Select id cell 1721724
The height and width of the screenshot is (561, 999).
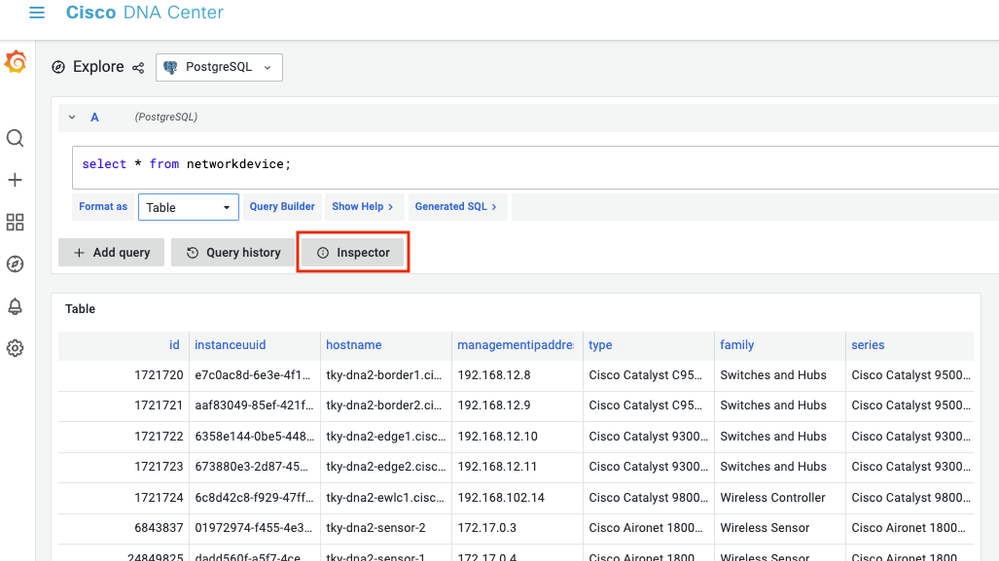point(124,498)
